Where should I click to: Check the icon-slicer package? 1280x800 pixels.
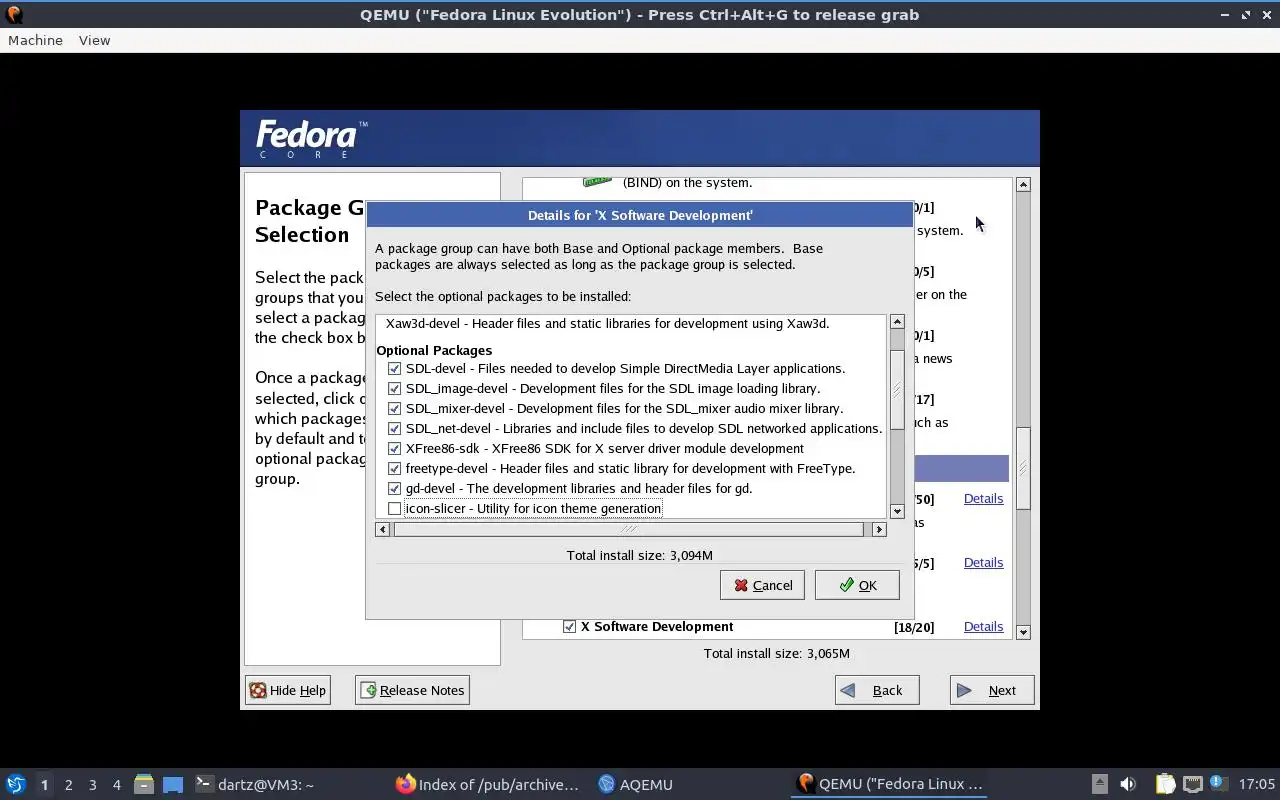click(394, 508)
